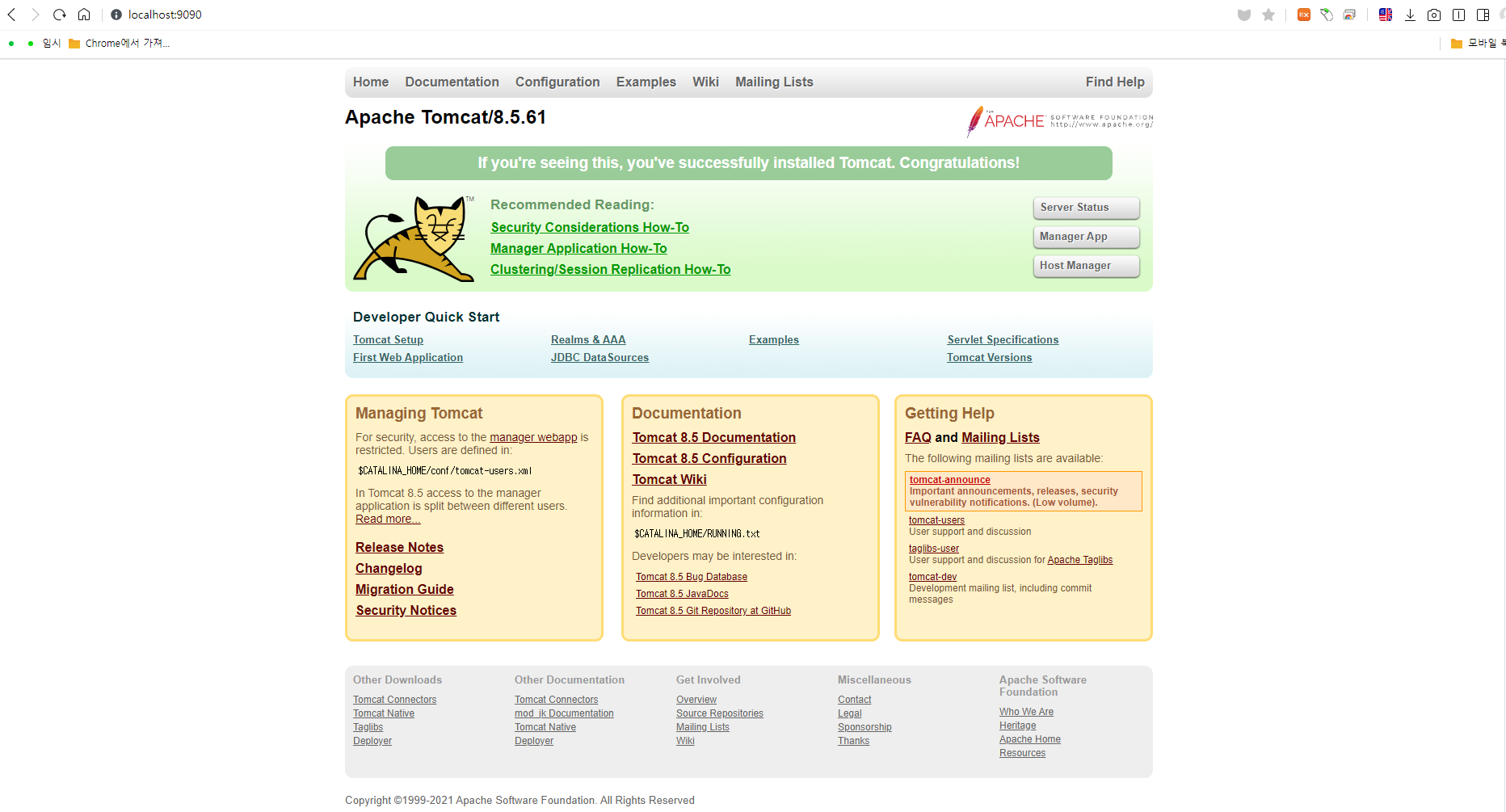Screen dimensions: 1506x812
Task: Open the Chrome windows extension icon
Action: pos(1349,15)
